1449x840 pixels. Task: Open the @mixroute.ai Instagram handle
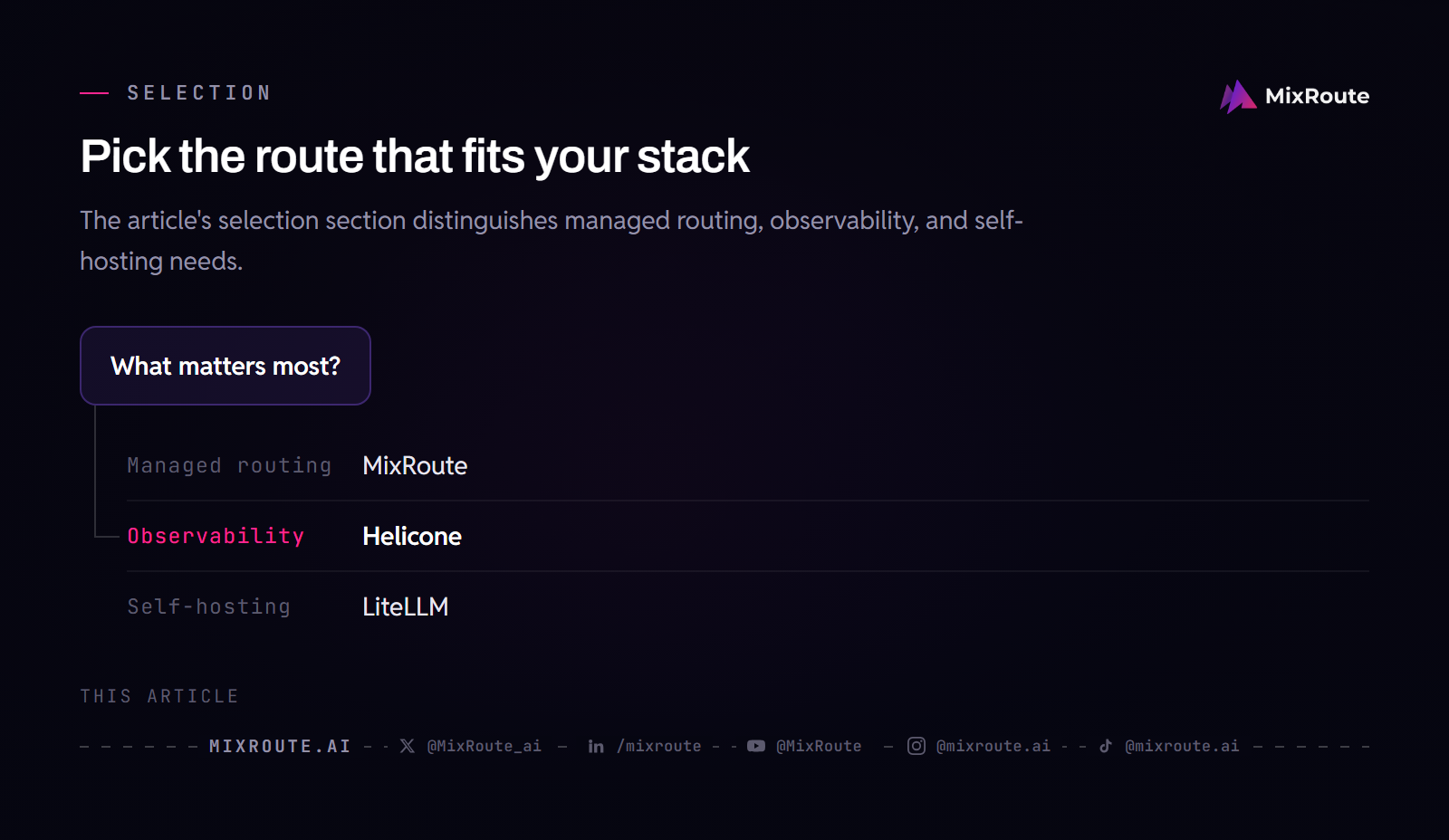[x=993, y=746]
